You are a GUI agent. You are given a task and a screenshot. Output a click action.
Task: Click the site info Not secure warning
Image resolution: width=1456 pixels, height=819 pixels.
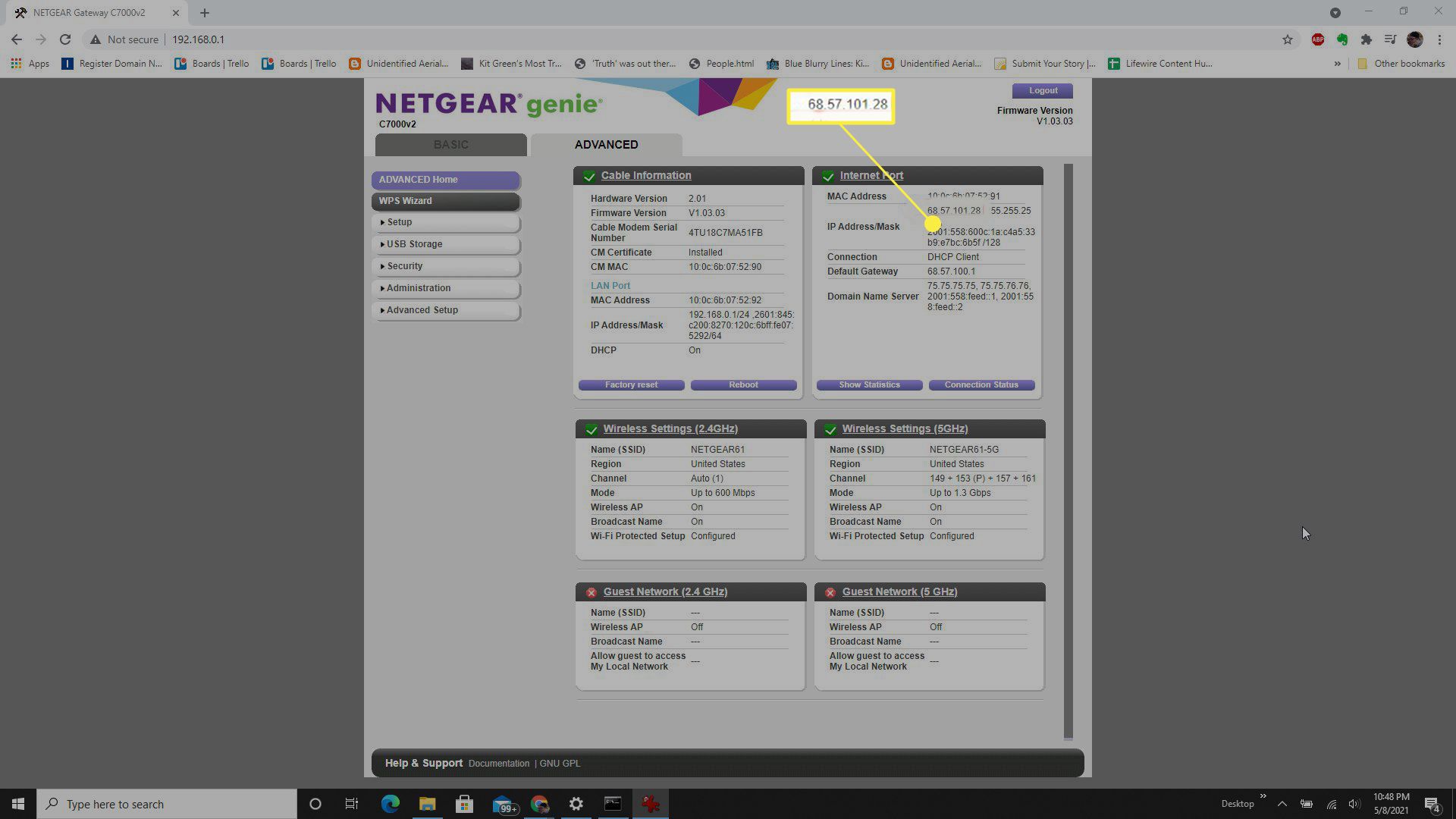click(124, 39)
